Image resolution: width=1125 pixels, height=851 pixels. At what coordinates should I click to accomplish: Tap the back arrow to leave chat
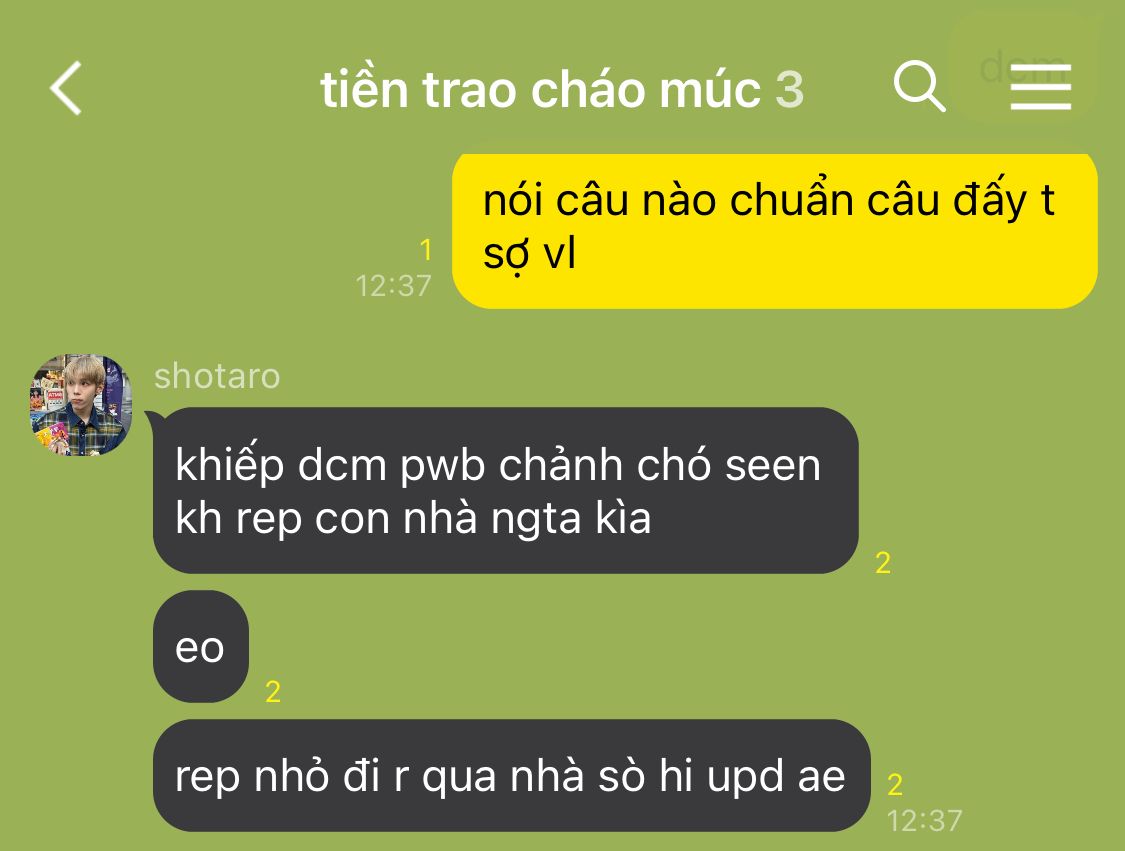pos(65,88)
